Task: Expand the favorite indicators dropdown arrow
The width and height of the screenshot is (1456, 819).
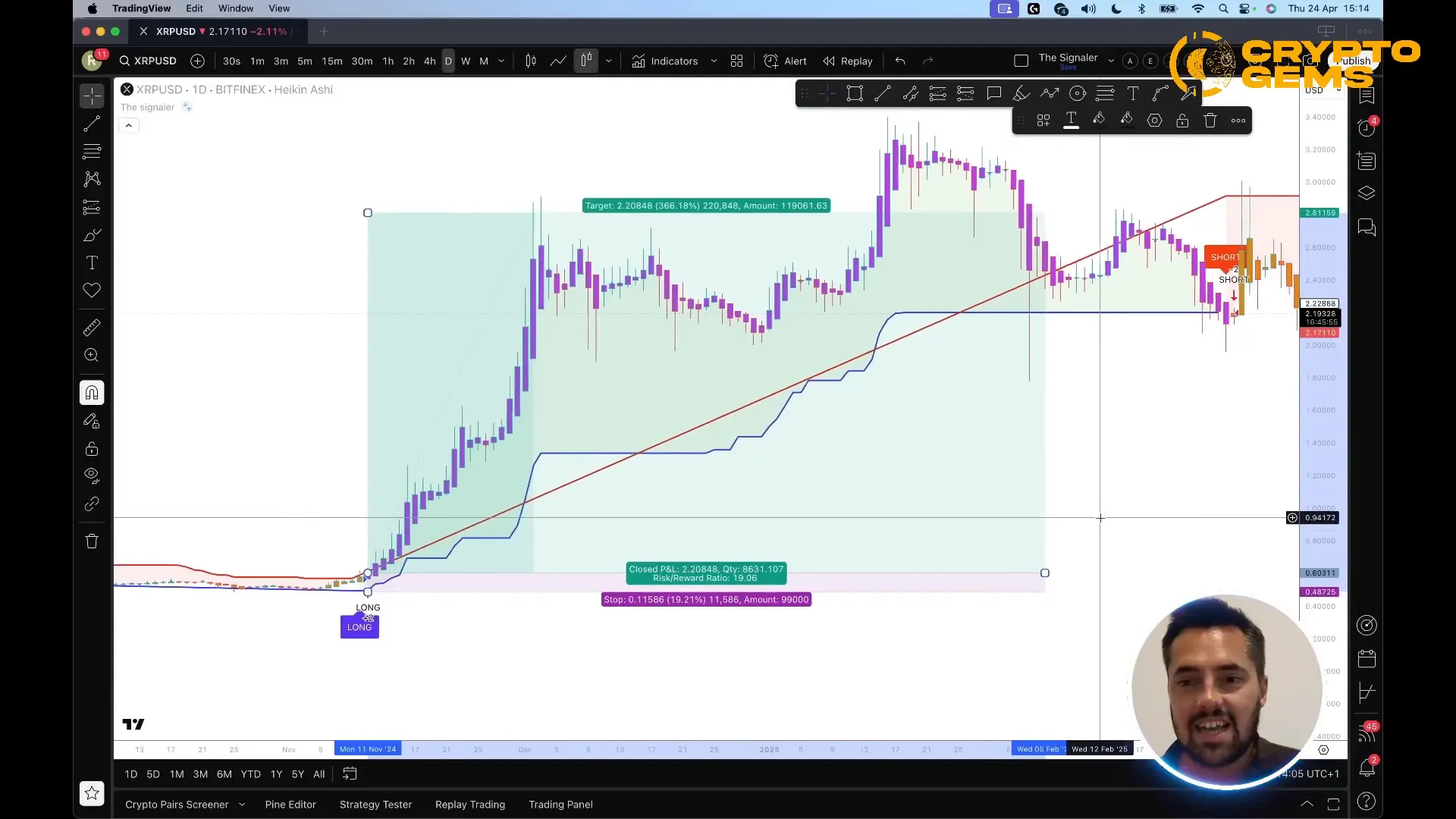Action: 714,61
